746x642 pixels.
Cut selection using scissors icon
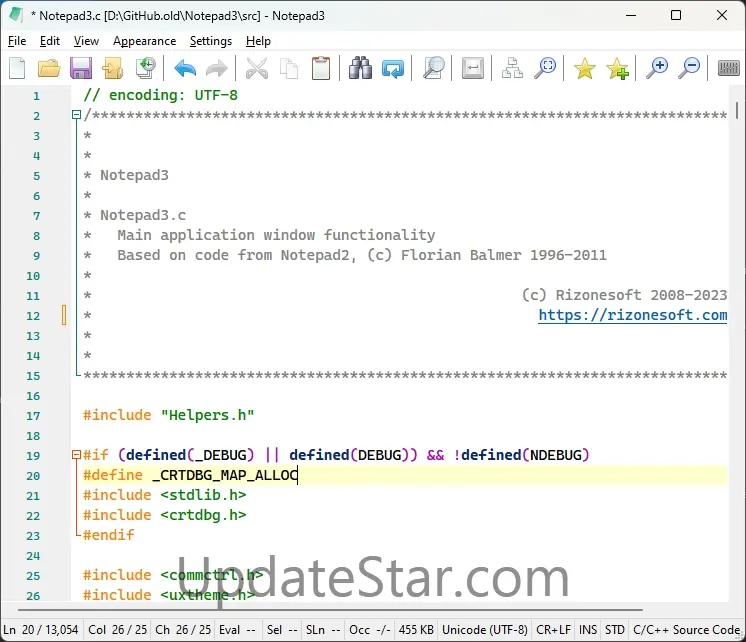257,68
